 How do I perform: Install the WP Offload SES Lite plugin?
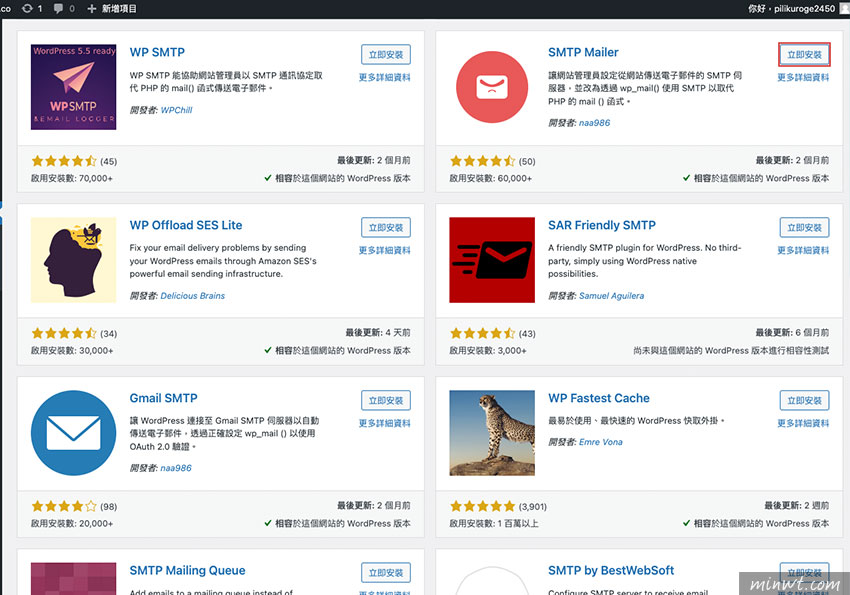386,228
